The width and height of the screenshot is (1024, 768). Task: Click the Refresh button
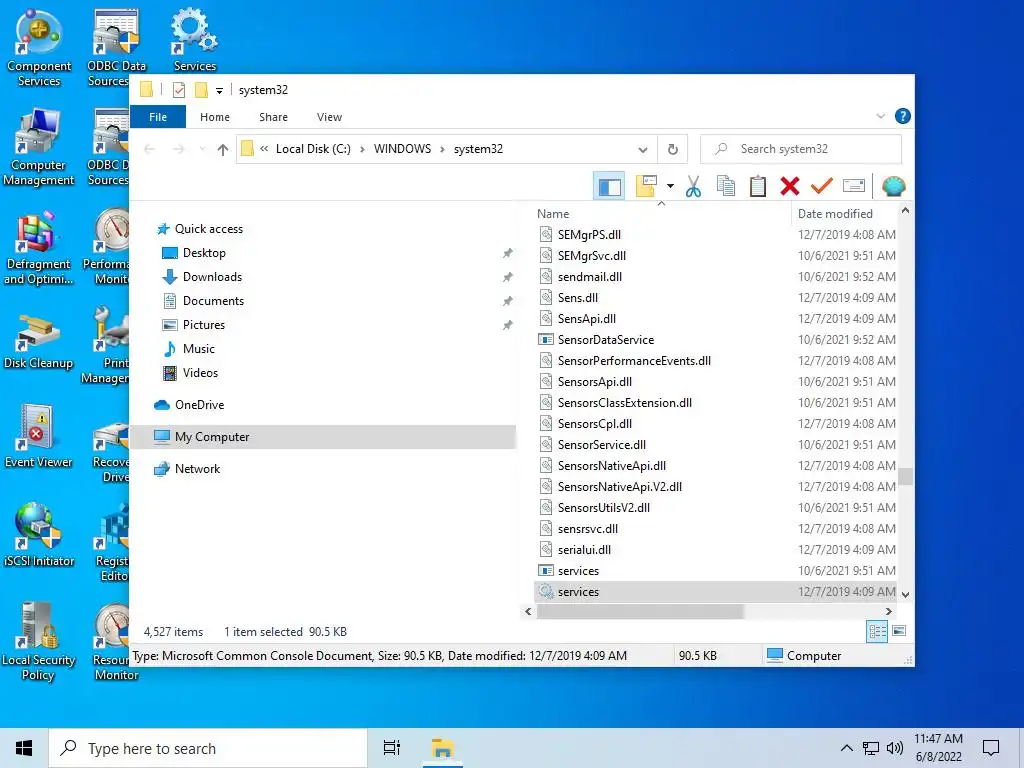tap(673, 150)
